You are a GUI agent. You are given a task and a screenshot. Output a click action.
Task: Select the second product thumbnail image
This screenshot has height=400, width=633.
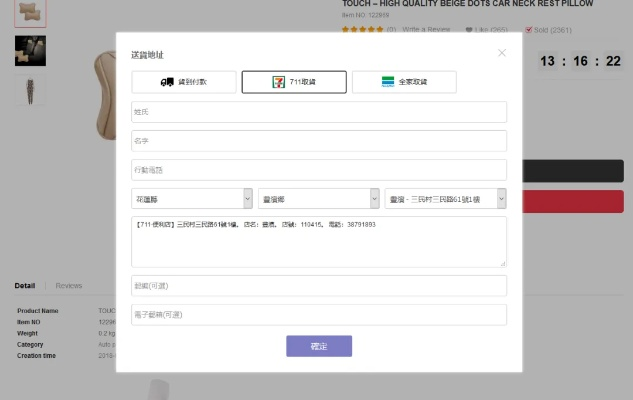(30, 51)
